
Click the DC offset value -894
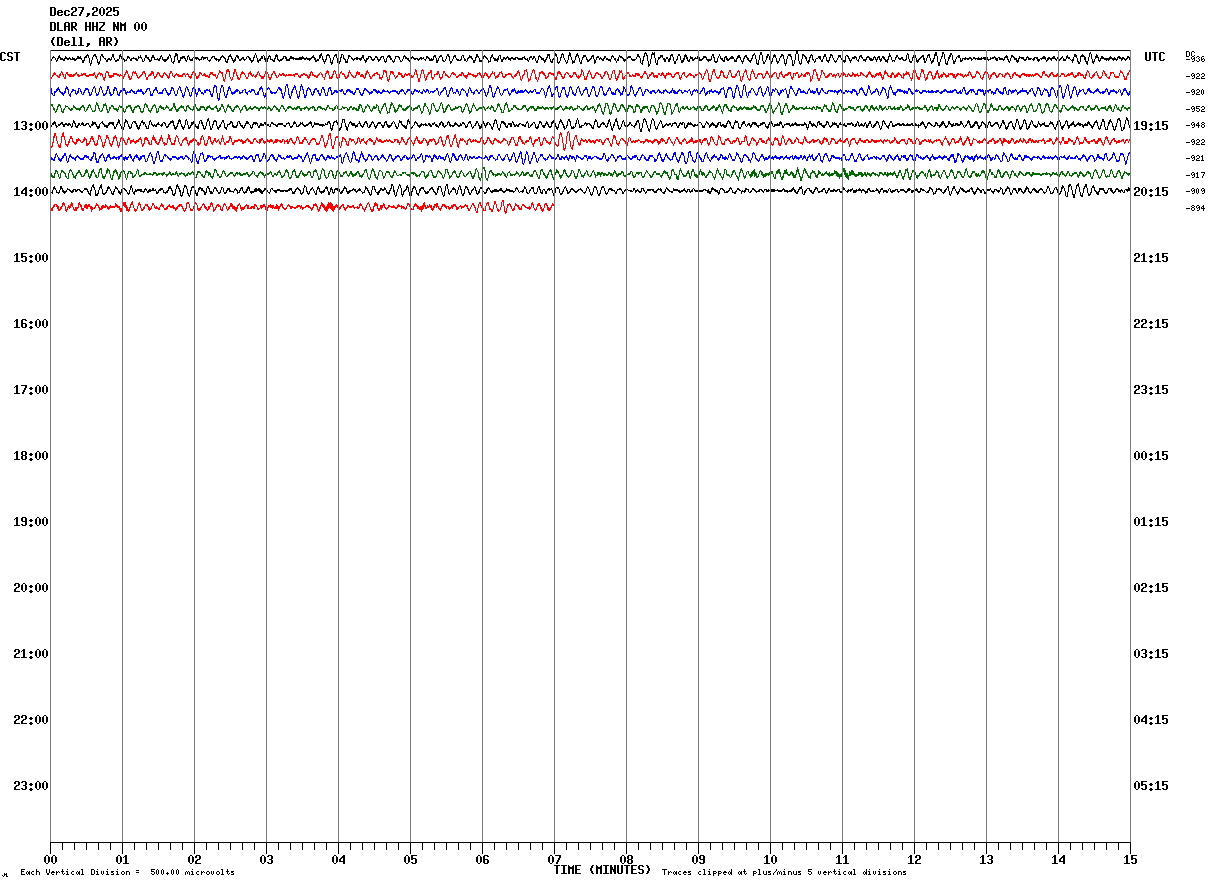[x=1196, y=208]
